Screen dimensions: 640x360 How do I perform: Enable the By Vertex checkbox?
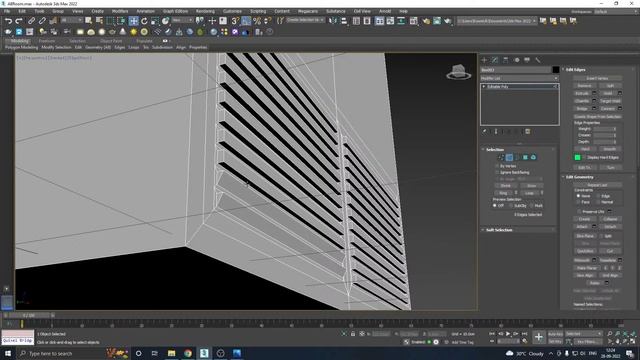point(497,166)
